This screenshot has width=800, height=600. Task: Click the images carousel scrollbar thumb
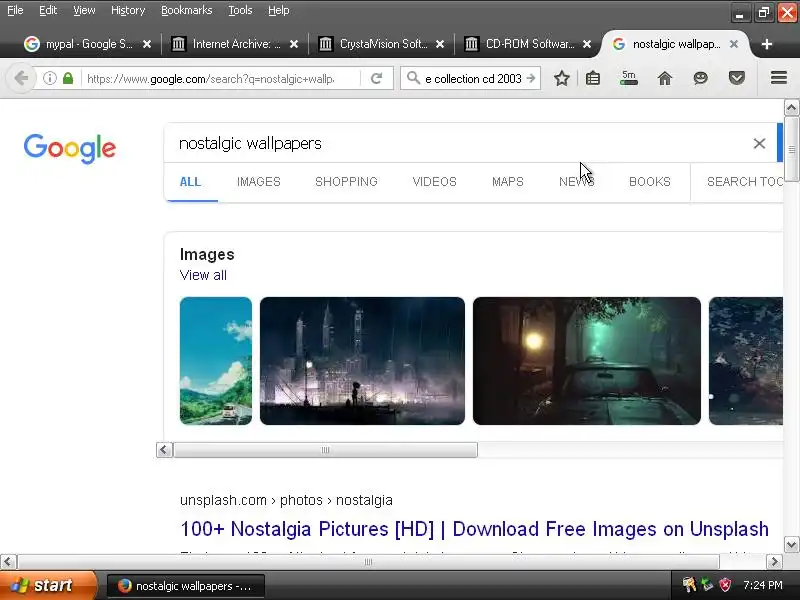click(326, 449)
